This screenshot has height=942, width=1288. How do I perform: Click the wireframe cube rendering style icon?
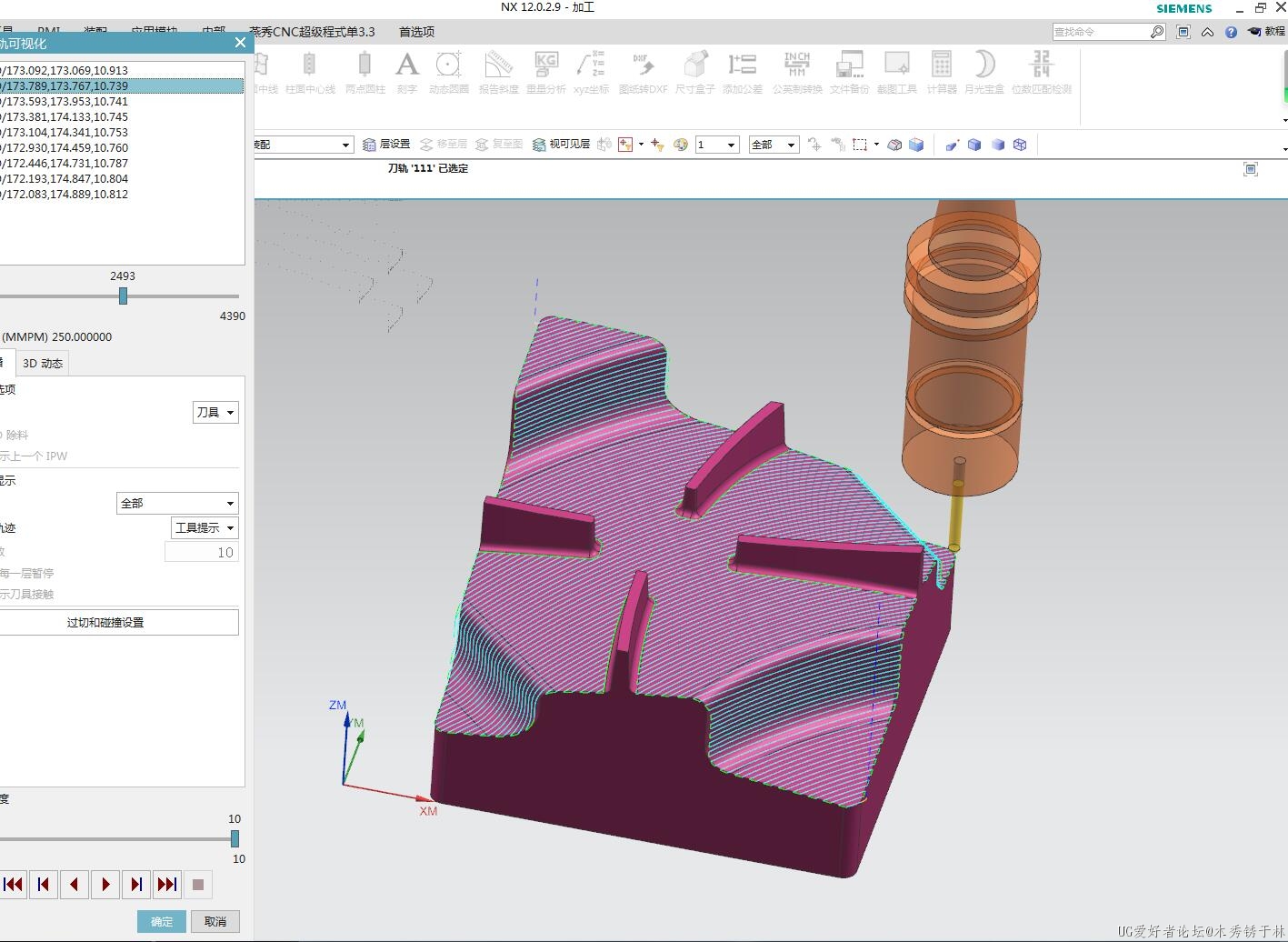[1020, 145]
